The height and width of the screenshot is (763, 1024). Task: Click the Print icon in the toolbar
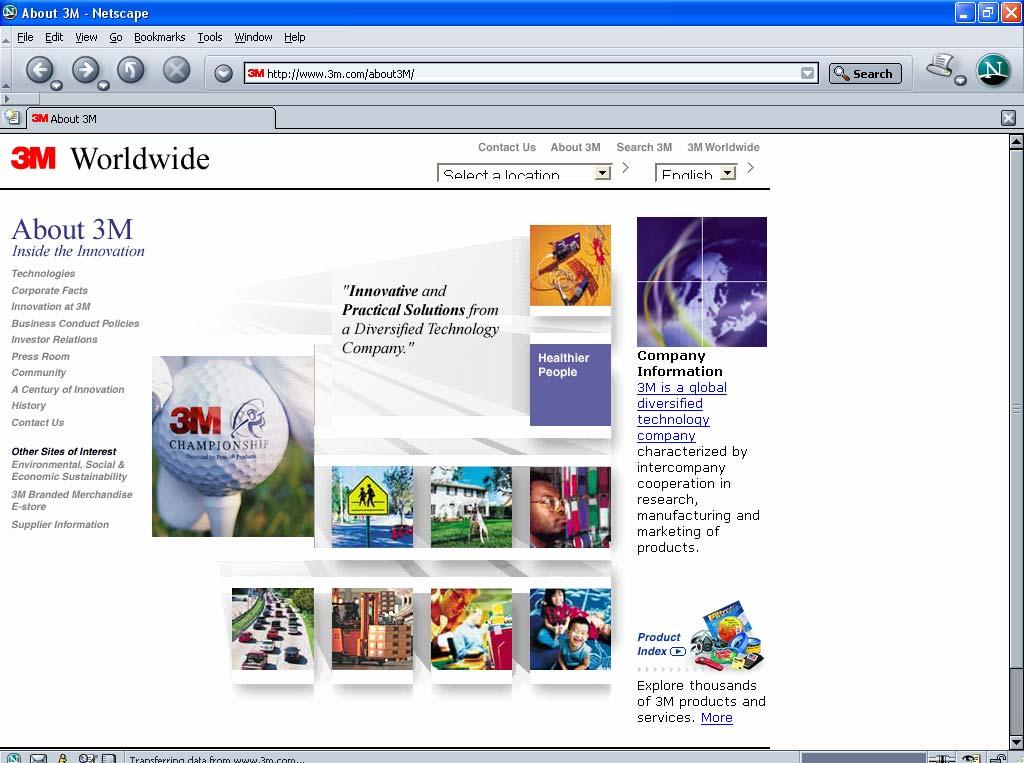(x=940, y=65)
